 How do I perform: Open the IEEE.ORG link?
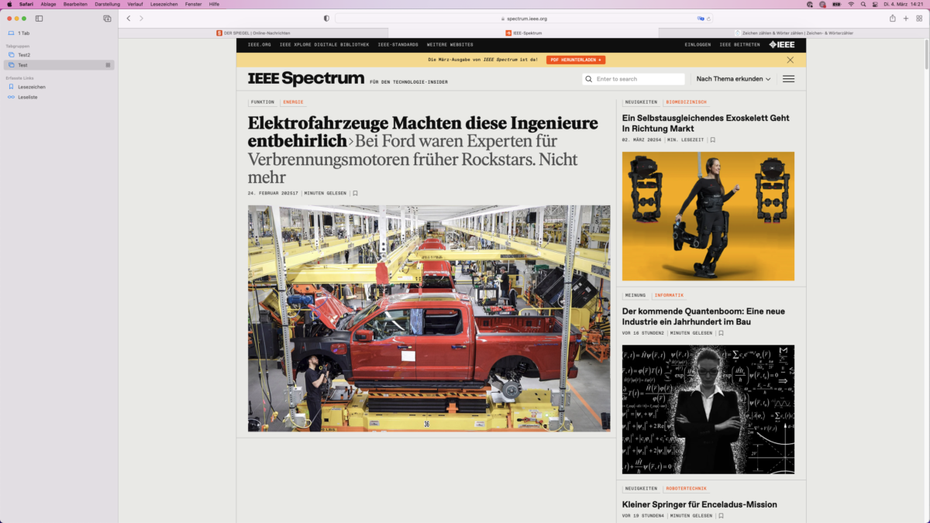(259, 44)
